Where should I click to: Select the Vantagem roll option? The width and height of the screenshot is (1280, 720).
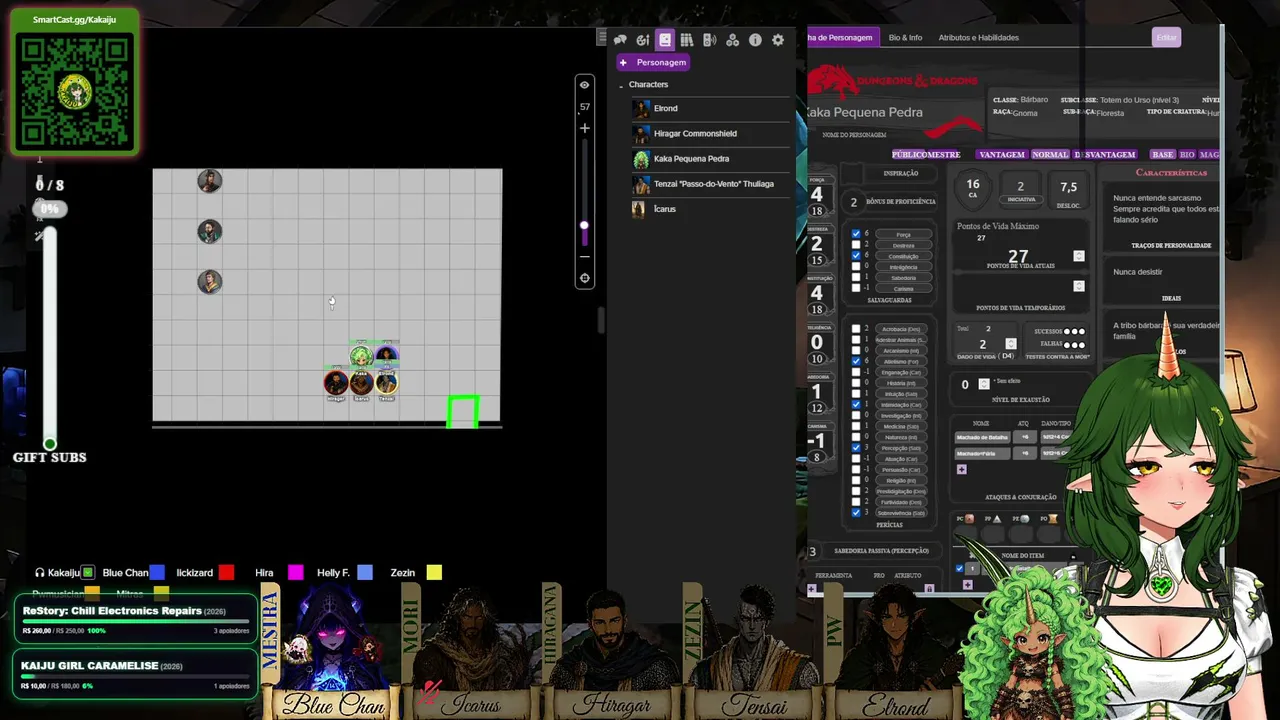point(1002,155)
